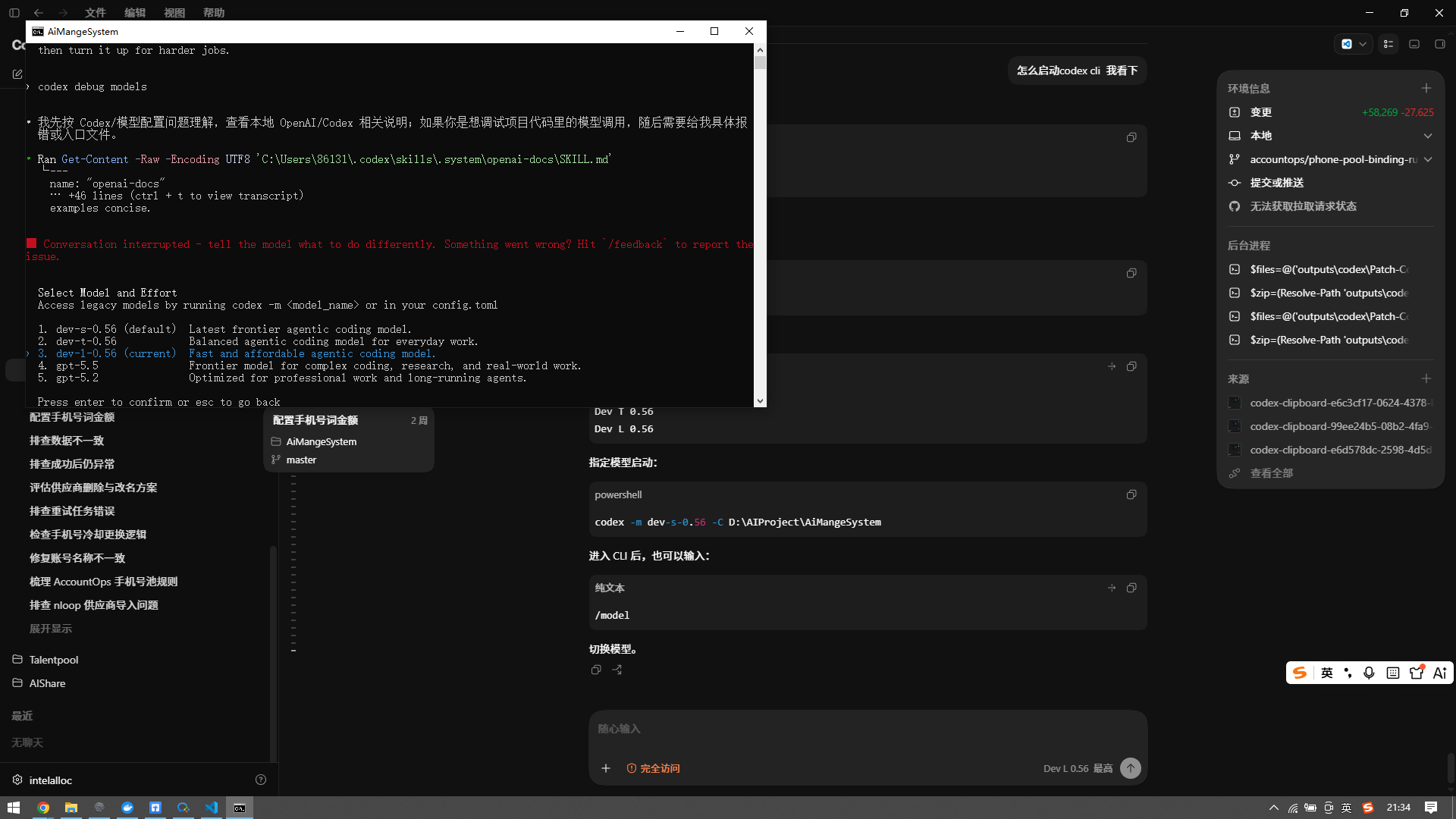
Task: Open 文件 menu
Action: click(96, 13)
